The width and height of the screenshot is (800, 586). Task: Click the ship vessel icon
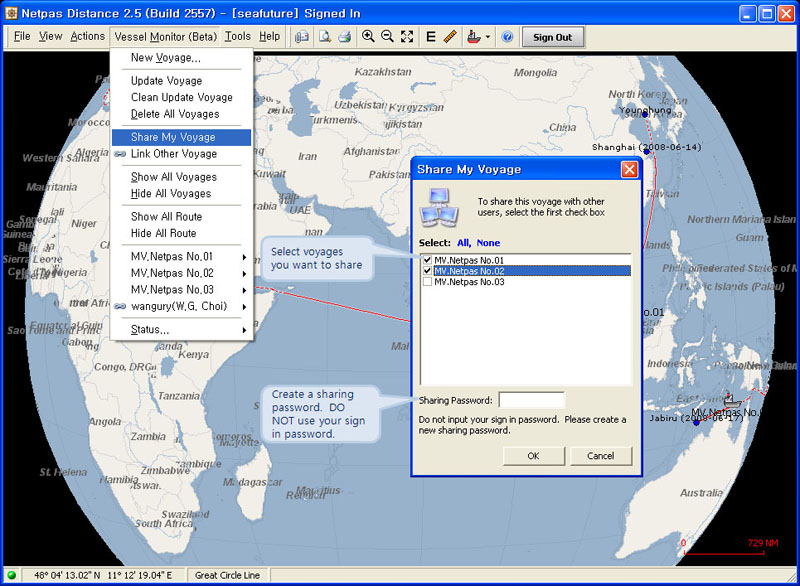[474, 37]
